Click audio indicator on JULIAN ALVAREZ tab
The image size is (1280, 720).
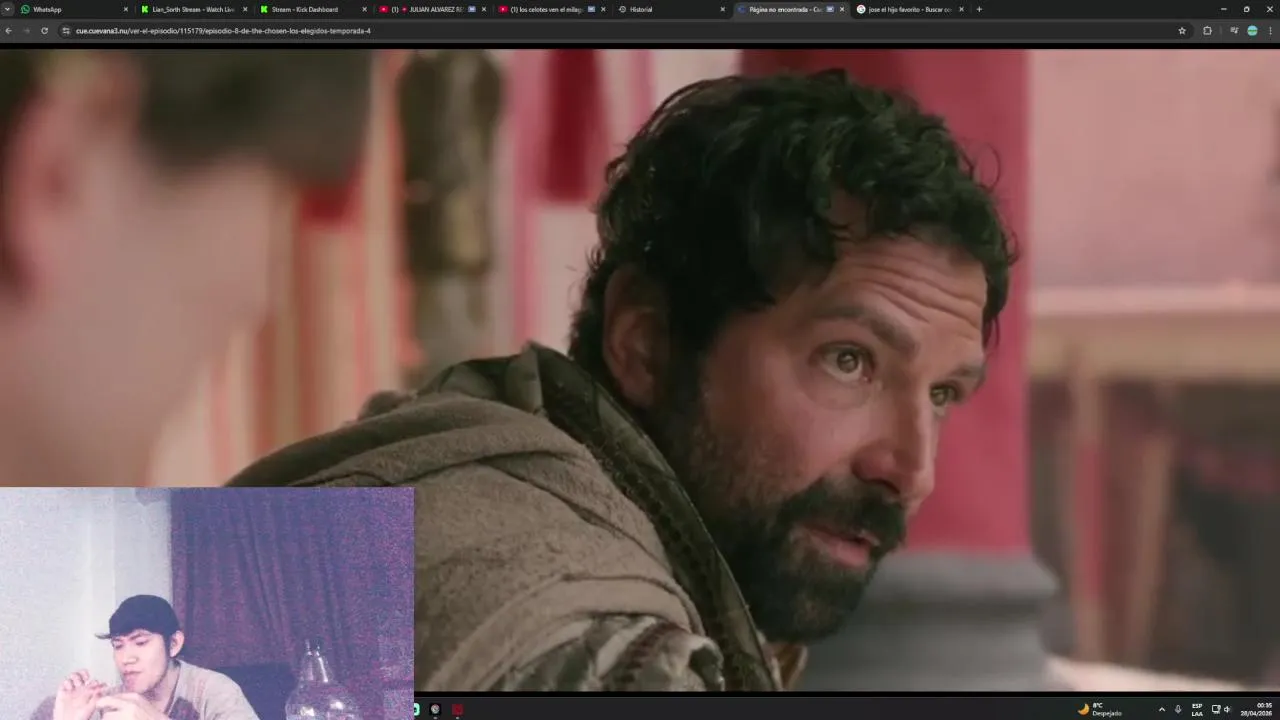(472, 9)
